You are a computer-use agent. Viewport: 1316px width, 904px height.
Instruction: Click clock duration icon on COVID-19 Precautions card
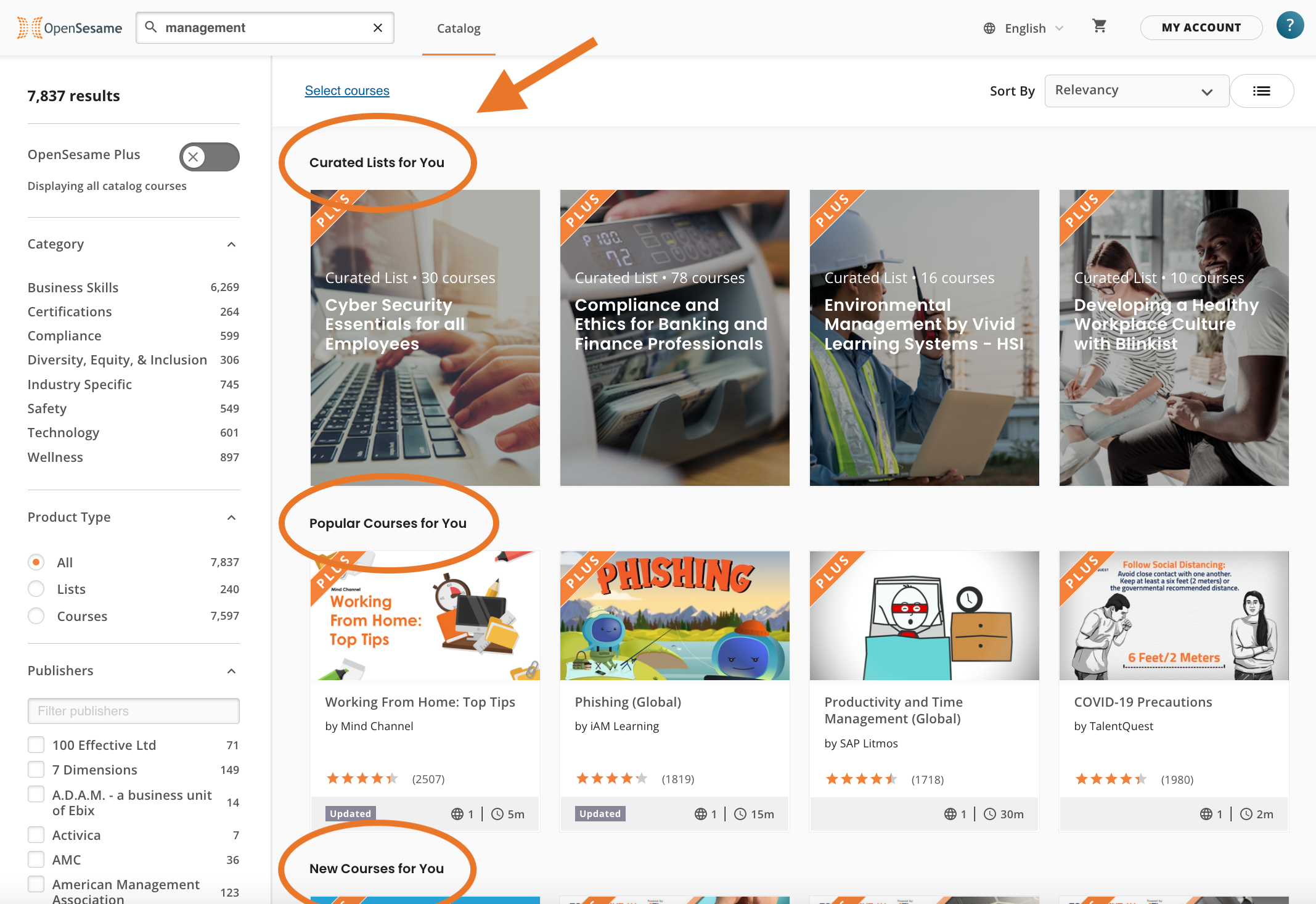(x=1246, y=814)
